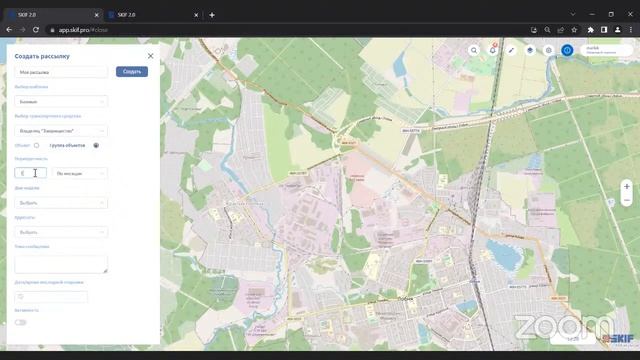Toggle the Активность switch
Viewport: 640px width, 360px height.
(20, 322)
